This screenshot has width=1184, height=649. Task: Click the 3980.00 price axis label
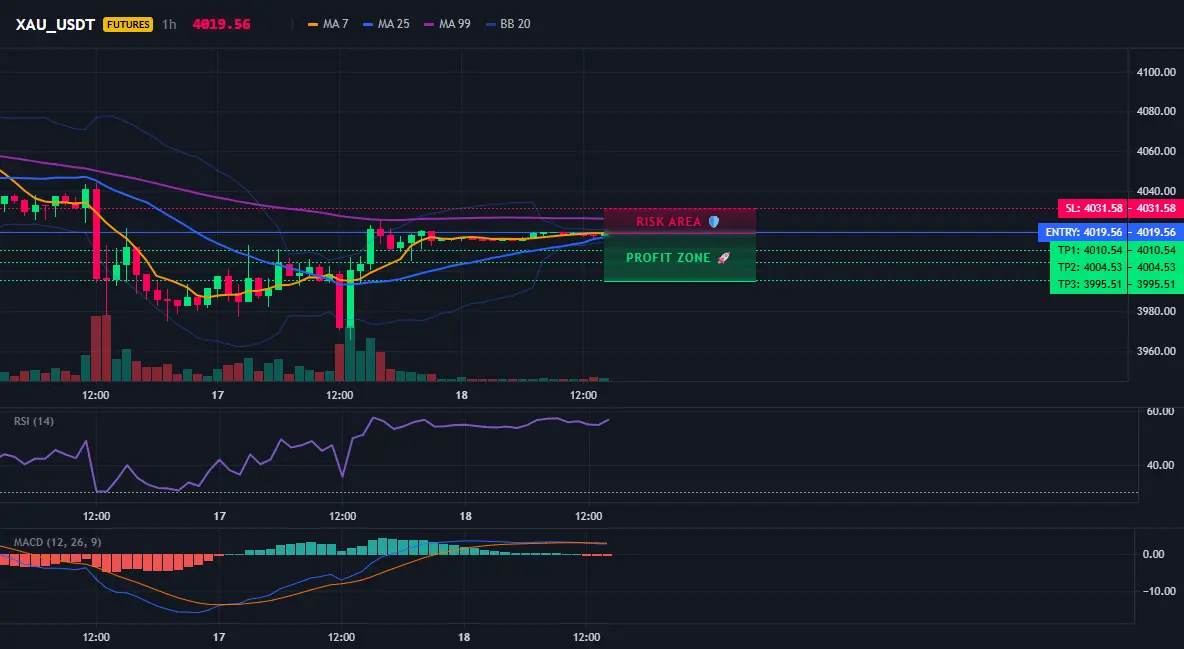point(1156,311)
